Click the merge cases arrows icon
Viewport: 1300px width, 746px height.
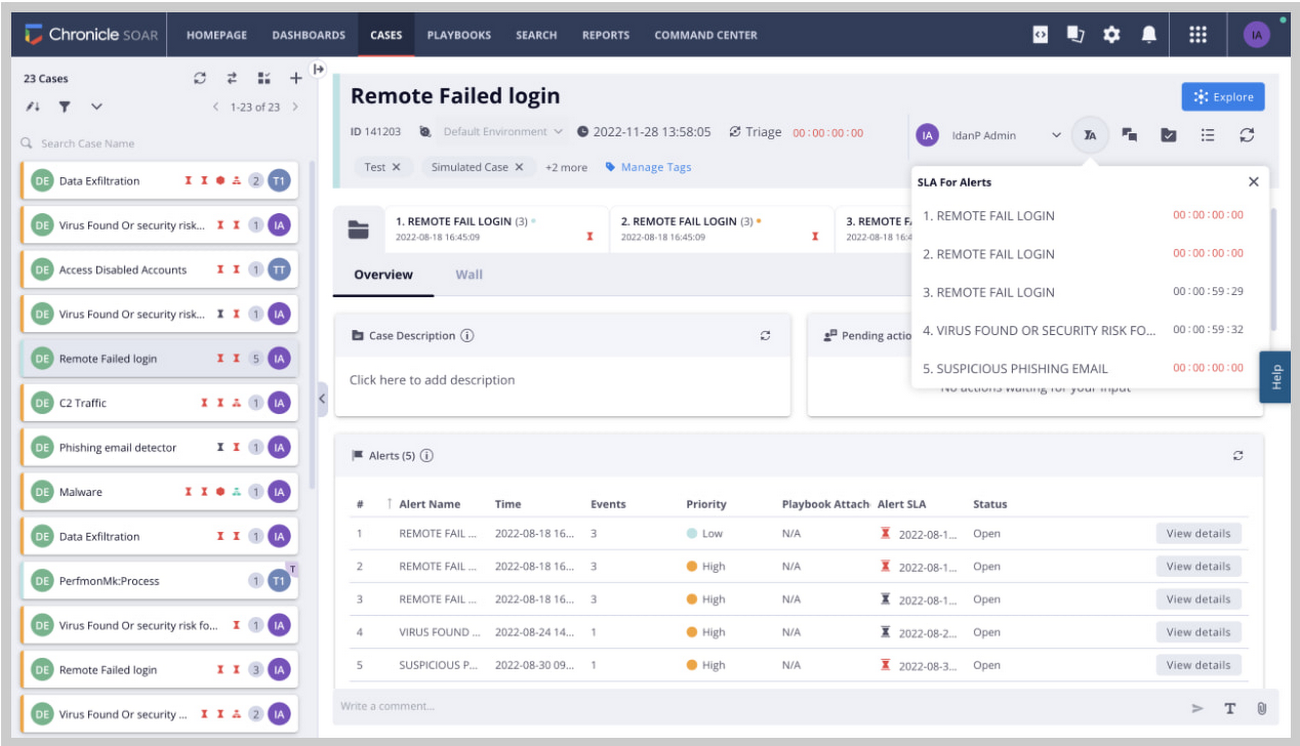232,78
